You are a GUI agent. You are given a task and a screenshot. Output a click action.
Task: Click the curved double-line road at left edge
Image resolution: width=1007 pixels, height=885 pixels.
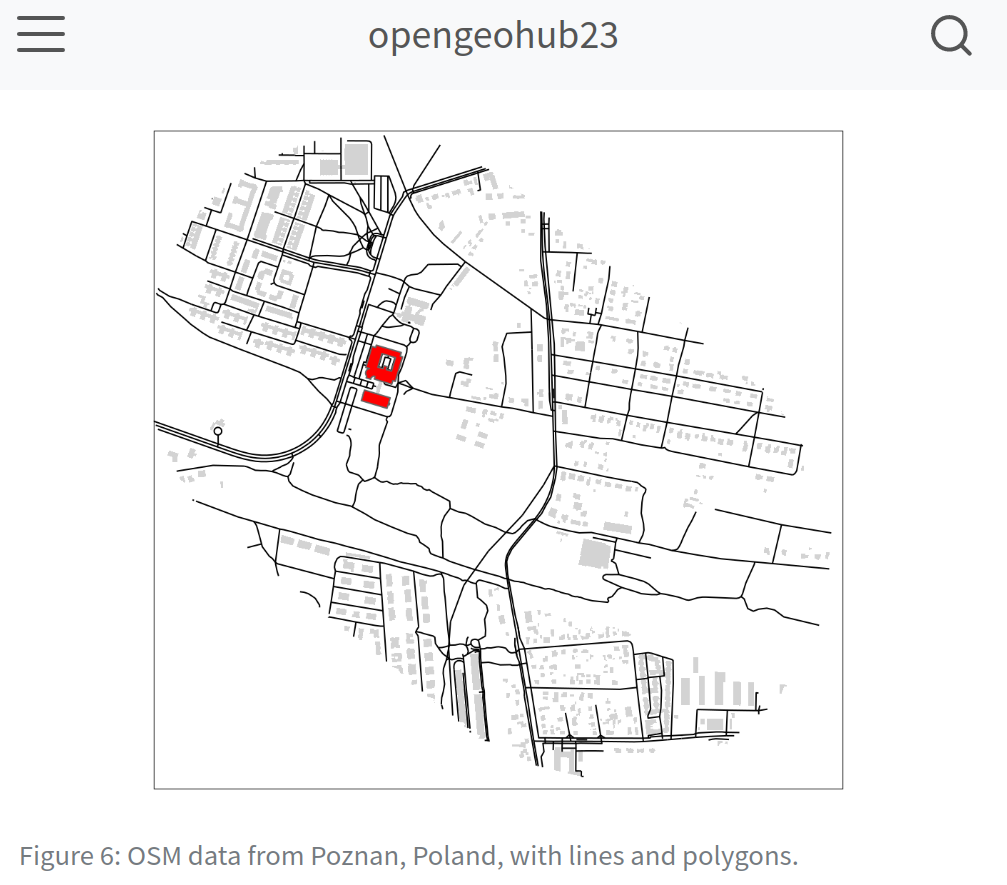[200, 441]
